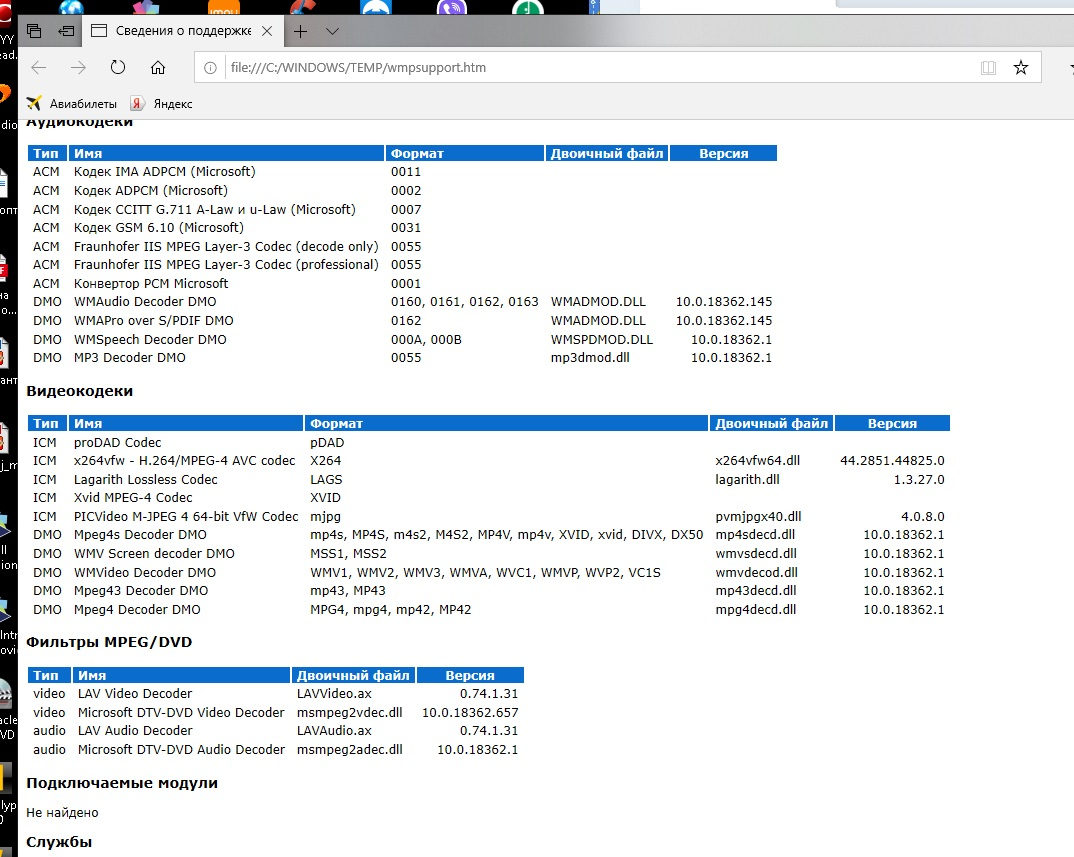The image size is (1074, 857).
Task: Select WMSpeech Decoder DMO text
Action: pyautogui.click(x=150, y=340)
